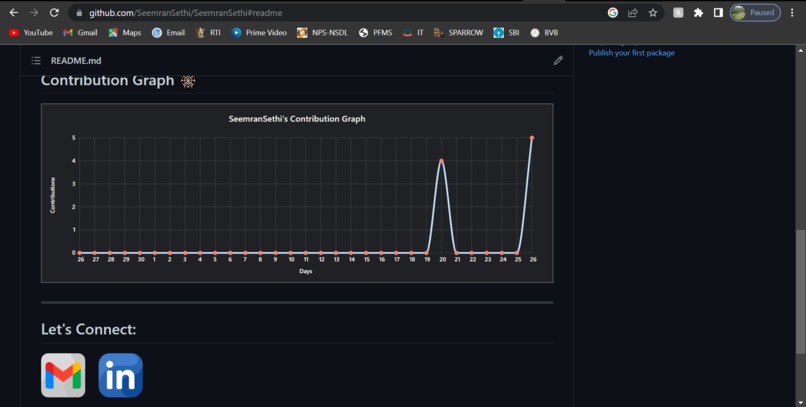Open the BVB bookmark
Viewport: 806px width, 407px height.
[544, 32]
